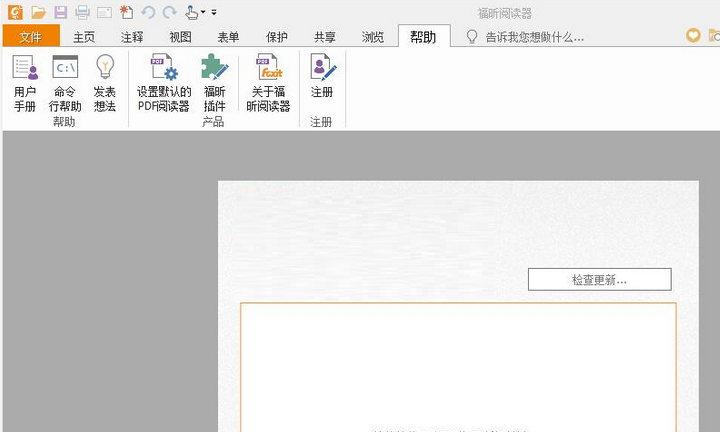Open the 表单 tab
The image size is (720, 432).
[228, 37]
